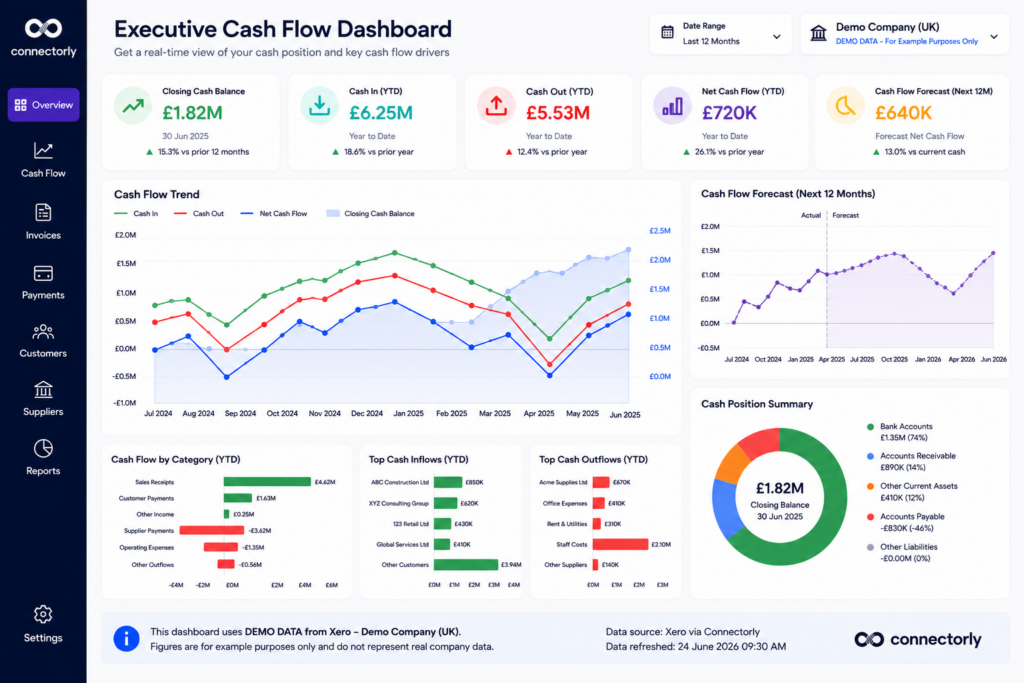Go to the Customers menu label
This screenshot has width=1024, height=683.
coord(43,353)
